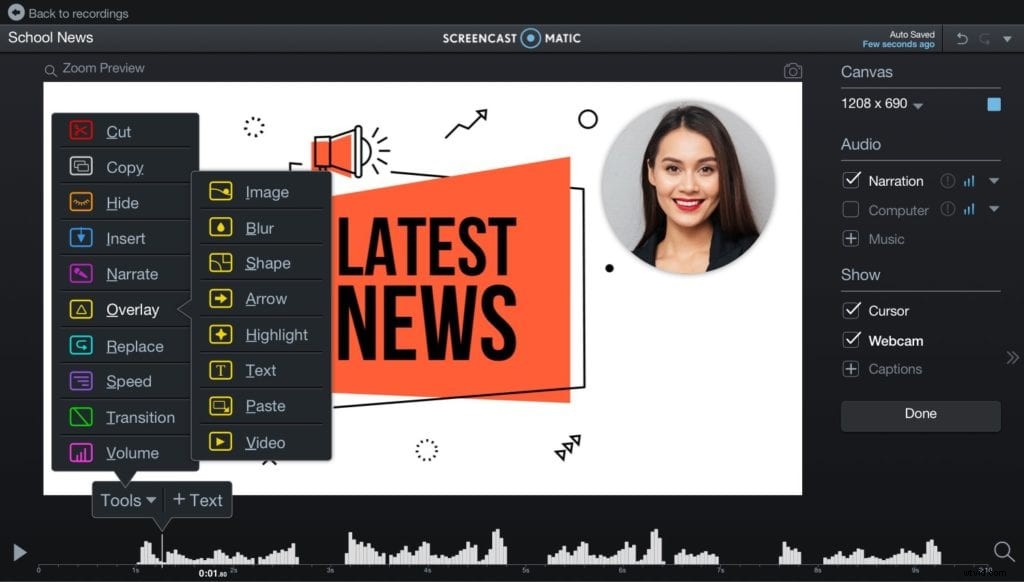Image resolution: width=1024 pixels, height=582 pixels.
Task: Expand the Narration options chevron
Action: pos(994,181)
